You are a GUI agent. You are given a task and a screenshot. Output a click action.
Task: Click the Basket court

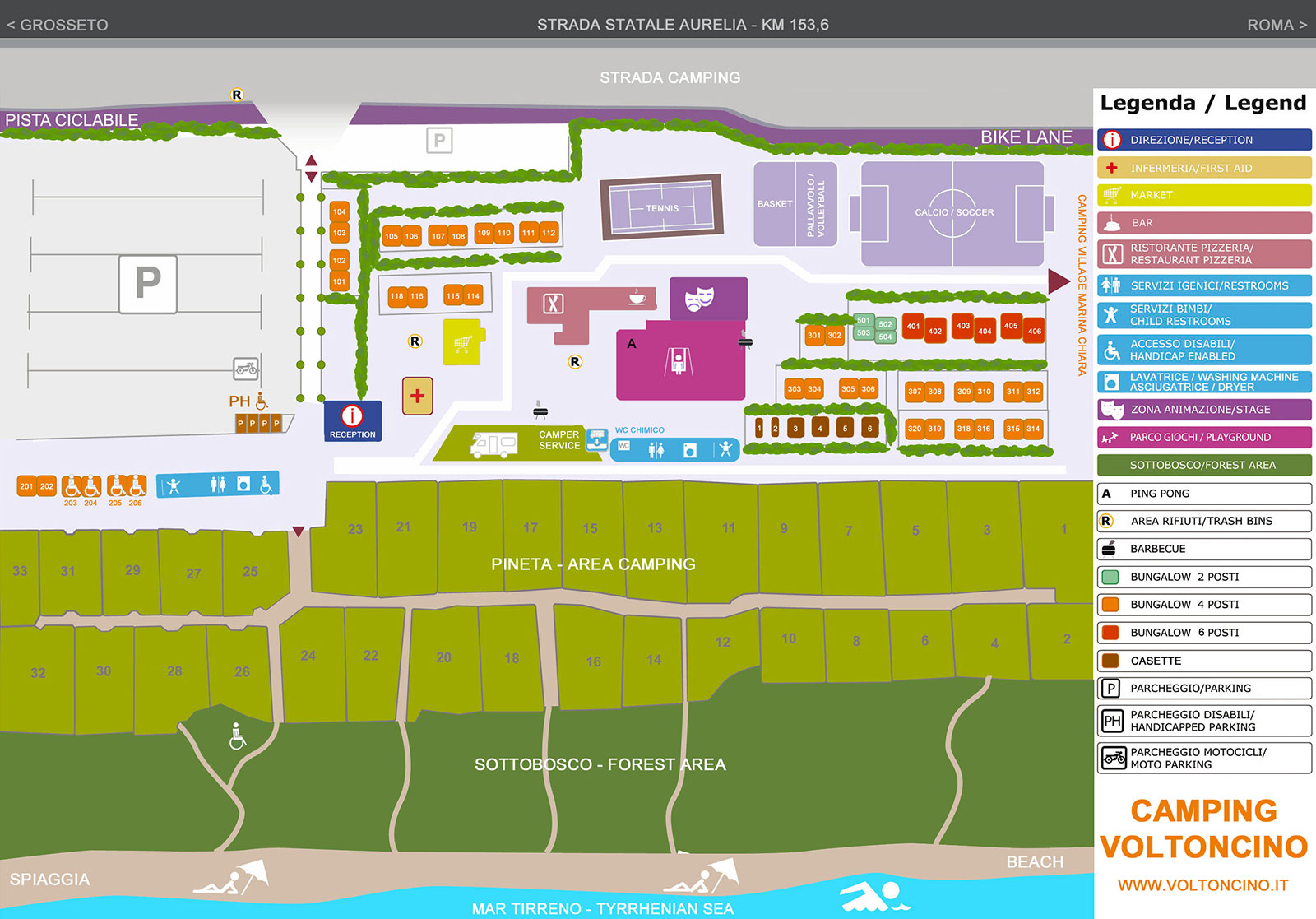pos(775,204)
